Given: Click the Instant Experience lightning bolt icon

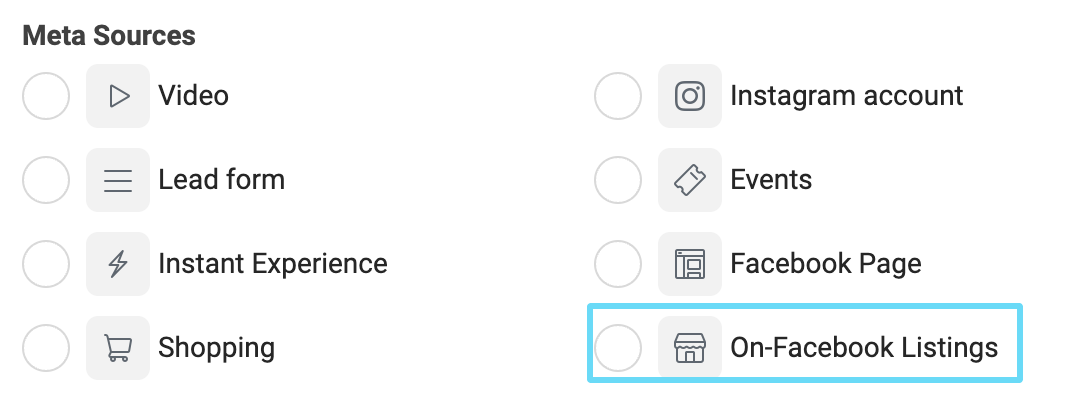Looking at the screenshot, I should click(x=118, y=264).
